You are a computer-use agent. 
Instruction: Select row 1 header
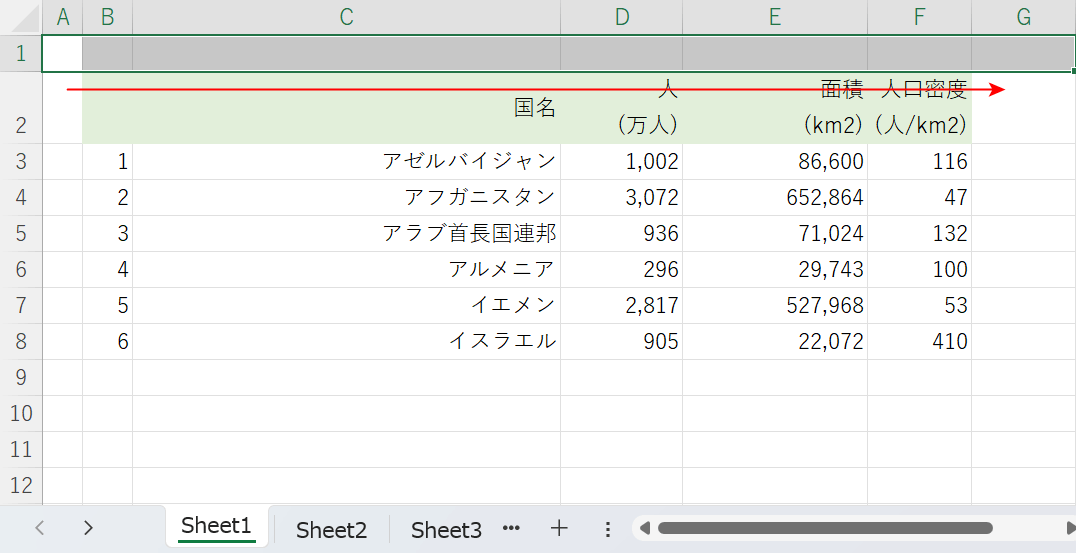21,53
